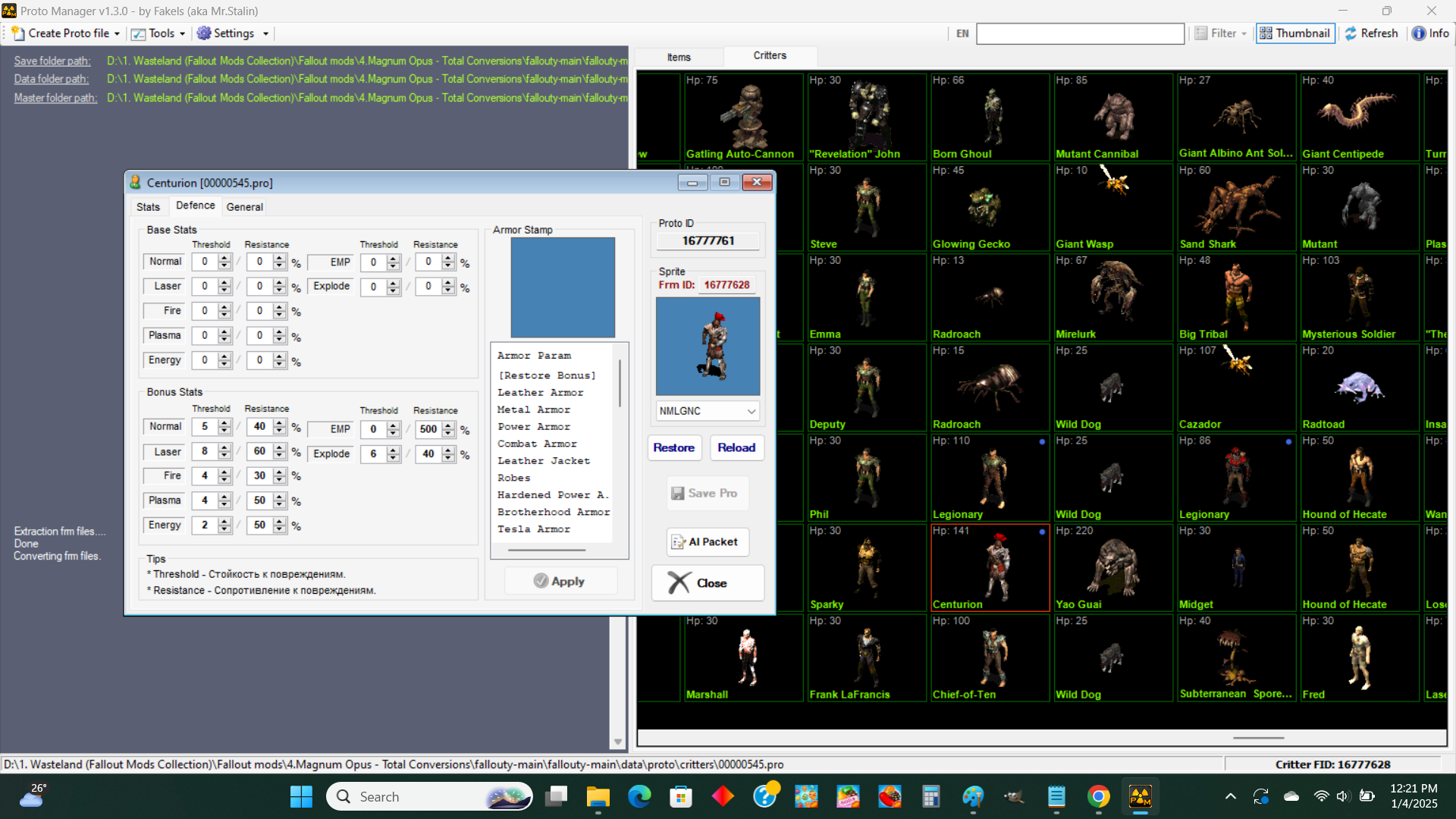The height and width of the screenshot is (819, 1456).
Task: Select the Giant Centipede critter thumbnail
Action: pyautogui.click(x=1359, y=117)
